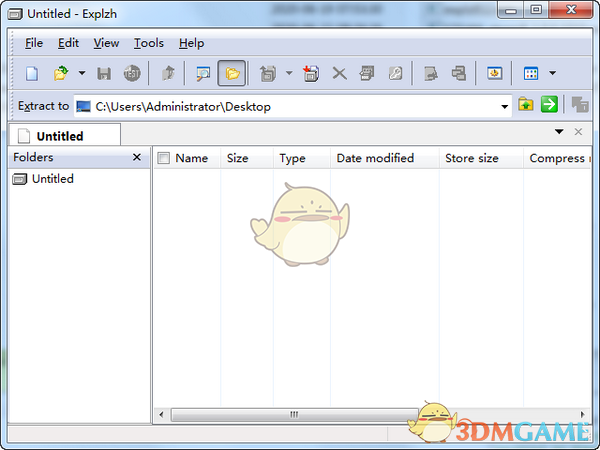Expand the Open archive dropdown arrow
Viewport: 600px width, 450px height.
pos(82,73)
